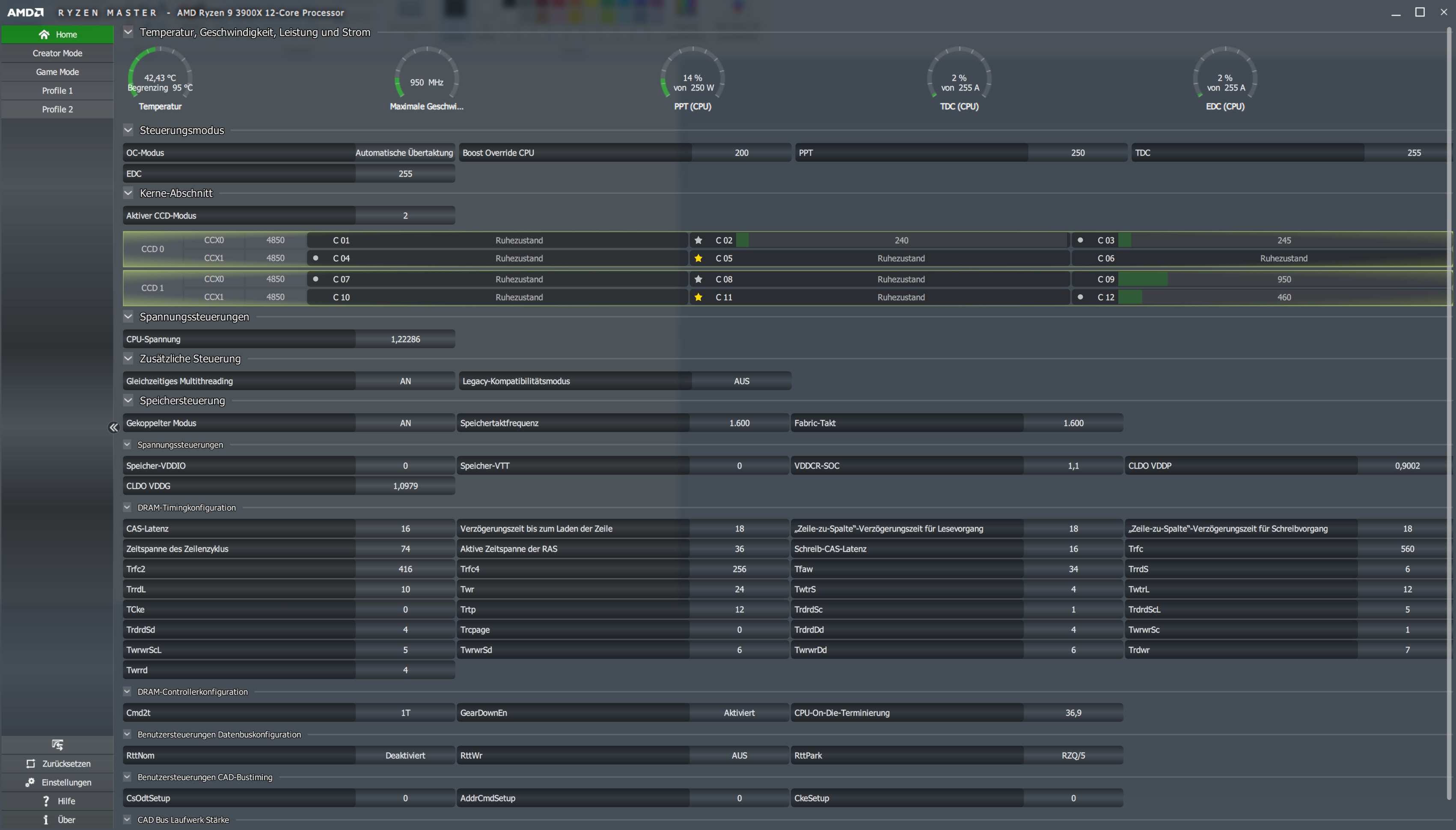Collapse CAD Bus Laufwerk Stärke subsection
This screenshot has height=830, width=1456.
pos(127,820)
